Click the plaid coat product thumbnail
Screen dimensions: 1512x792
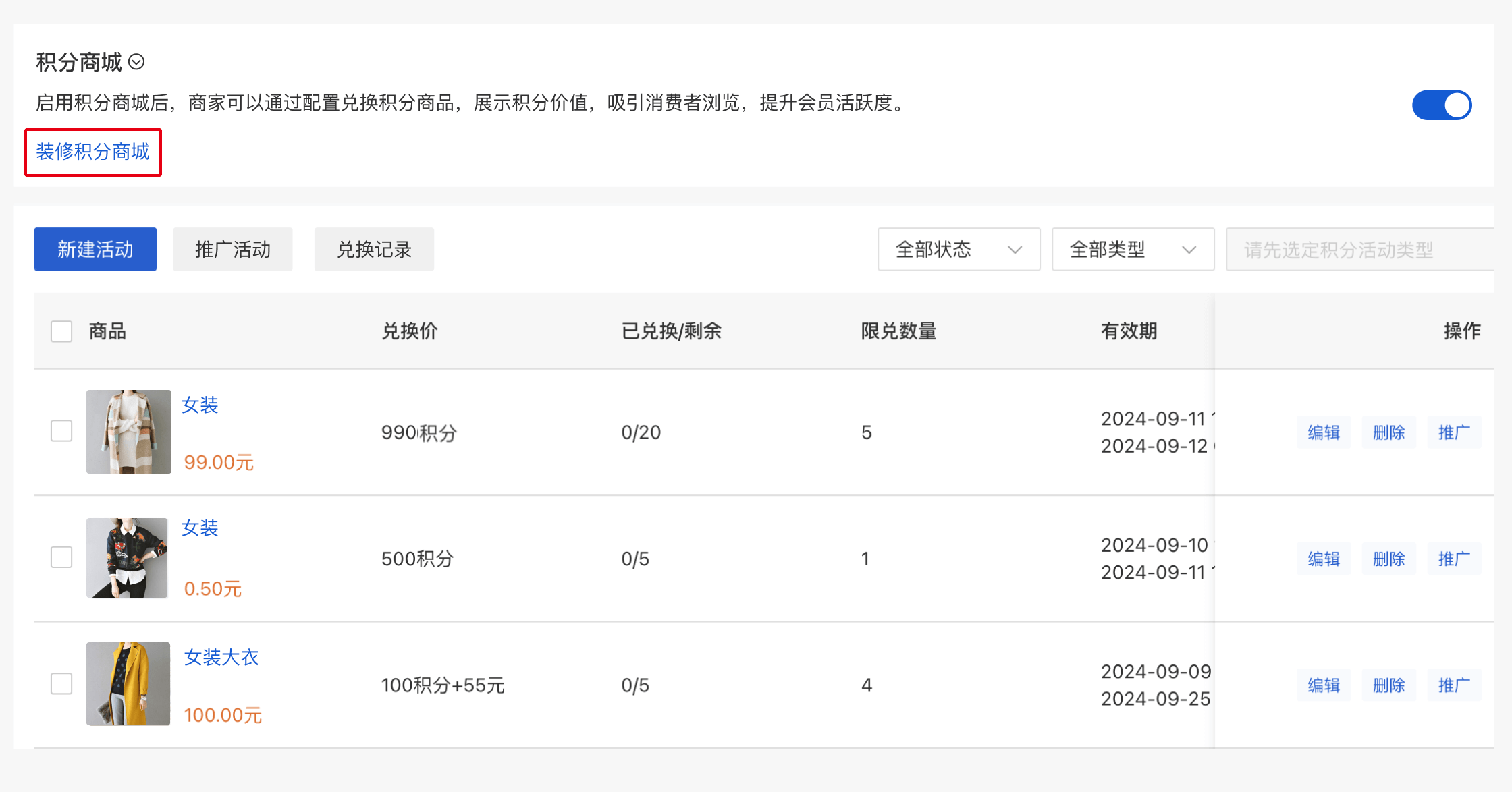tap(128, 432)
